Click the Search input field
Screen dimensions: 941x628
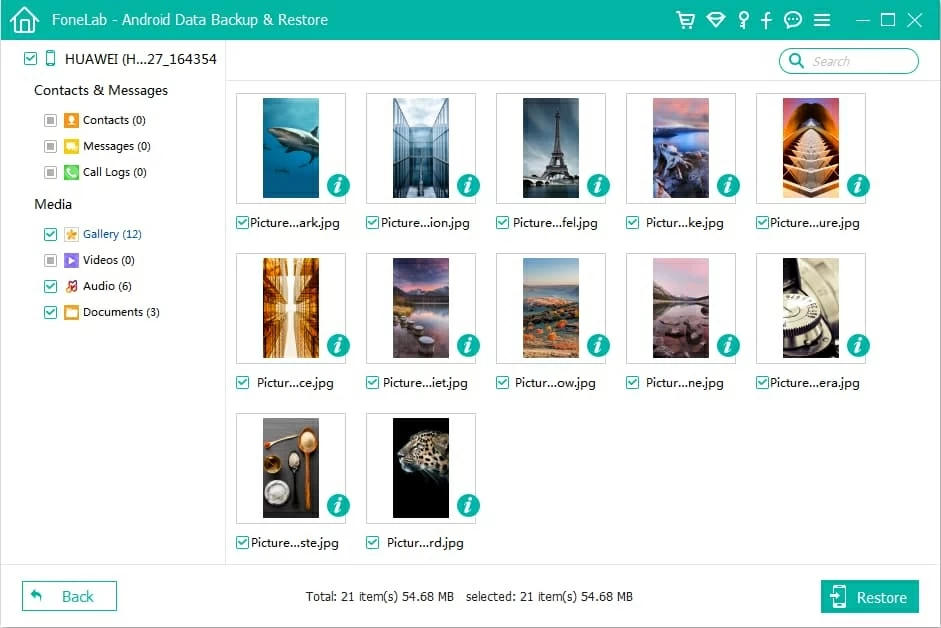pyautogui.click(x=858, y=61)
